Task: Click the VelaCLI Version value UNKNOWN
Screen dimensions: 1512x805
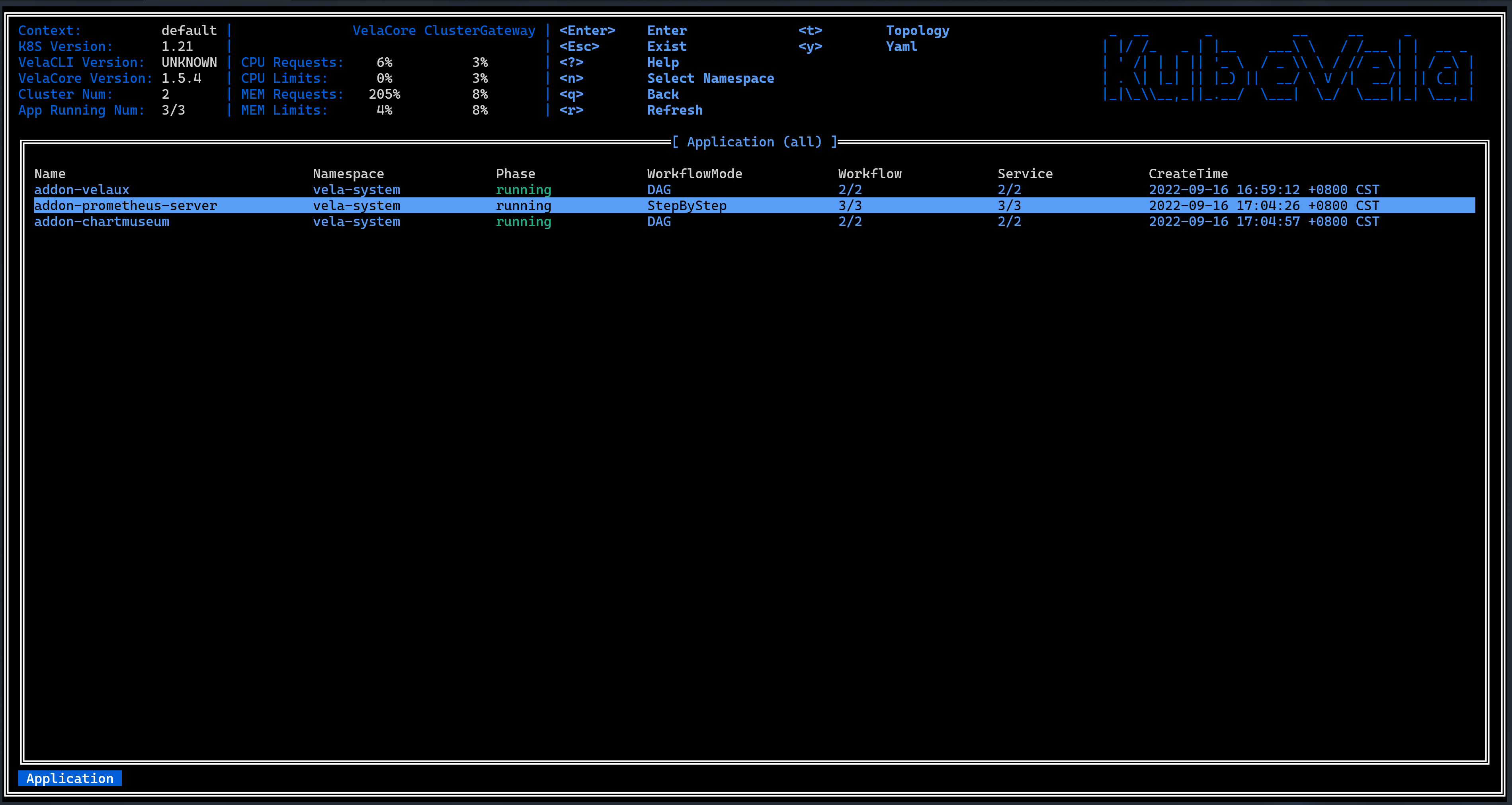Action: [189, 62]
